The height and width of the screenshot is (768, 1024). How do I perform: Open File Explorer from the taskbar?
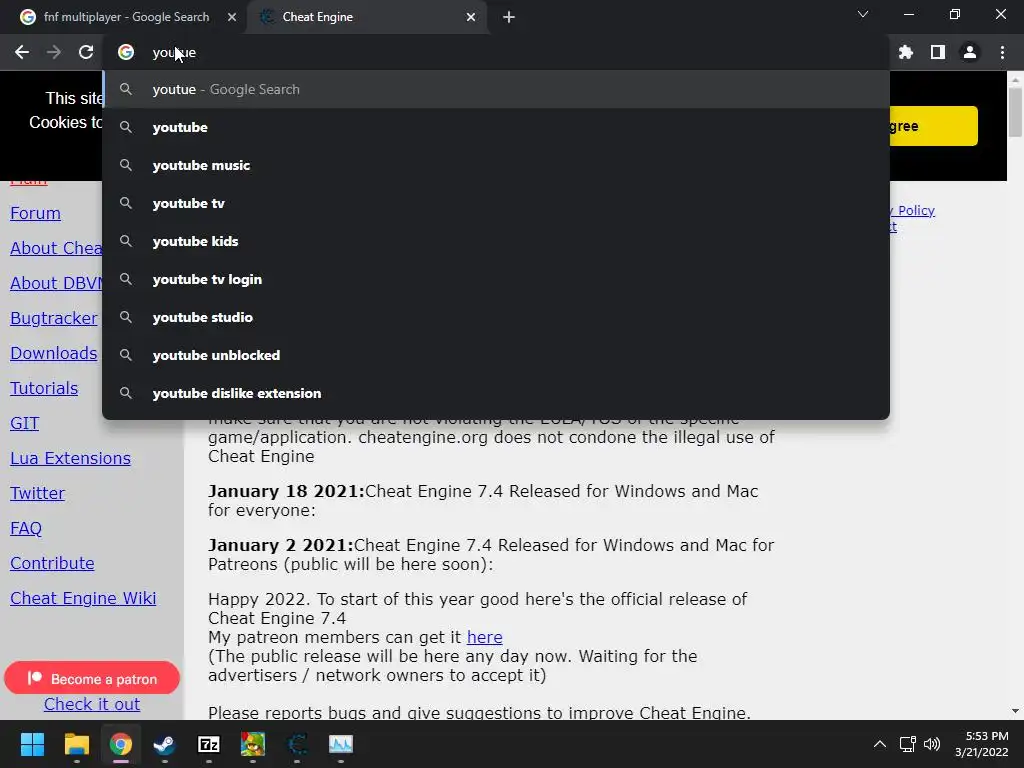pos(76,744)
